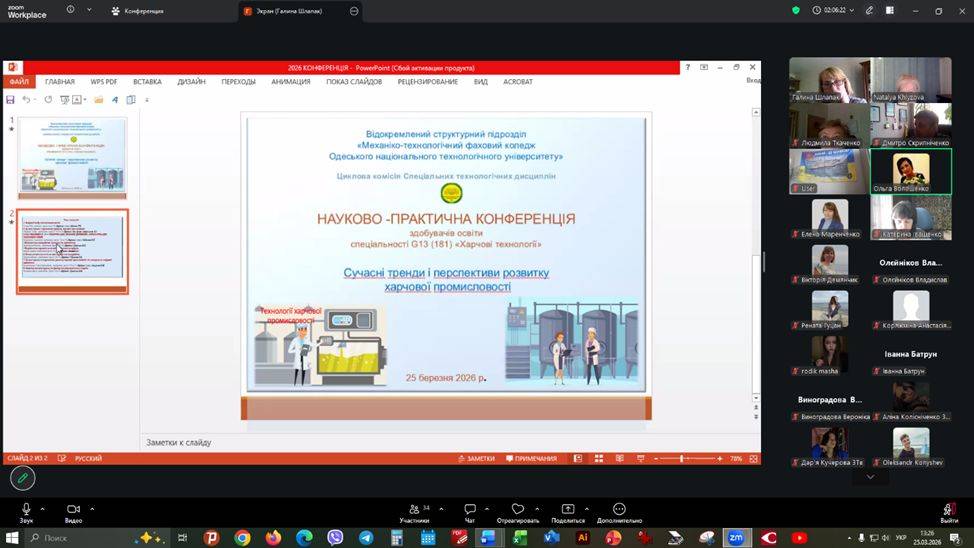
Task: Mute the microphone with Звук button
Action: [x=26, y=510]
